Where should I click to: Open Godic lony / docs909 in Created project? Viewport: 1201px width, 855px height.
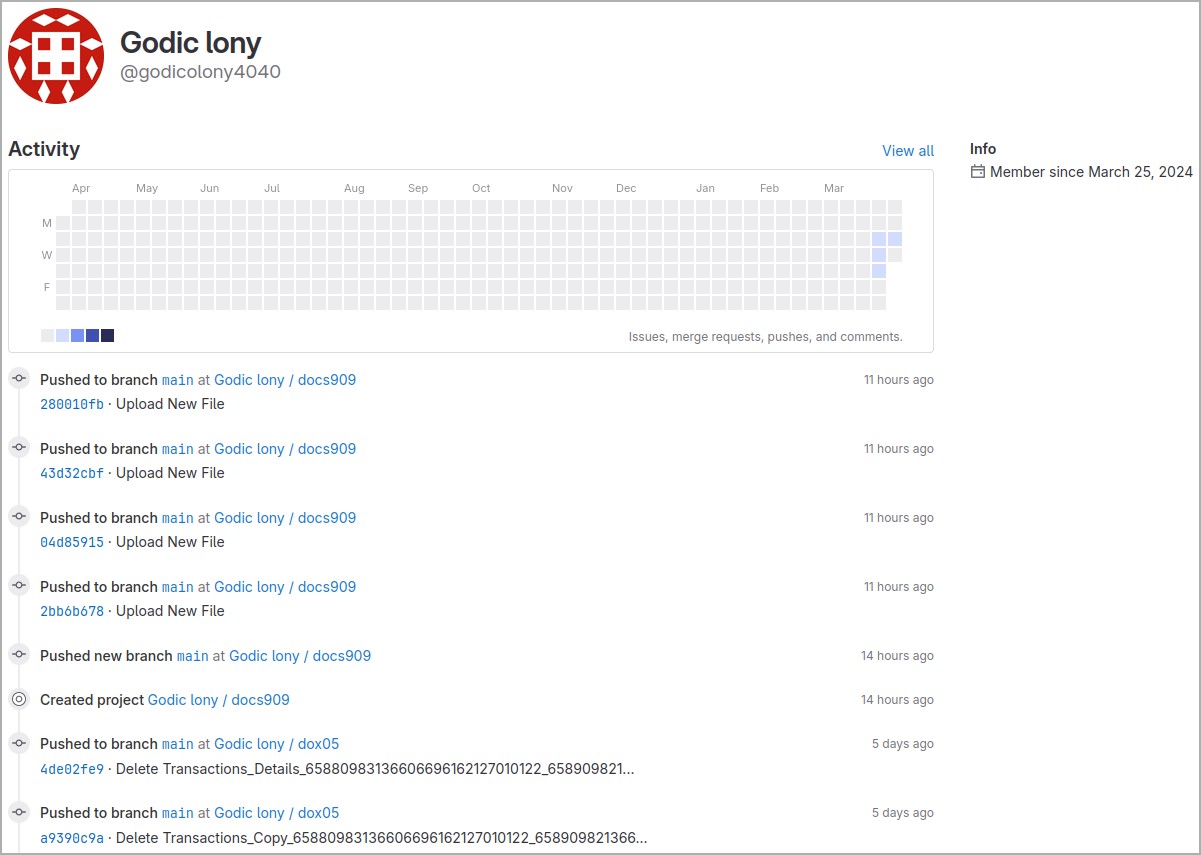pyautogui.click(x=218, y=700)
